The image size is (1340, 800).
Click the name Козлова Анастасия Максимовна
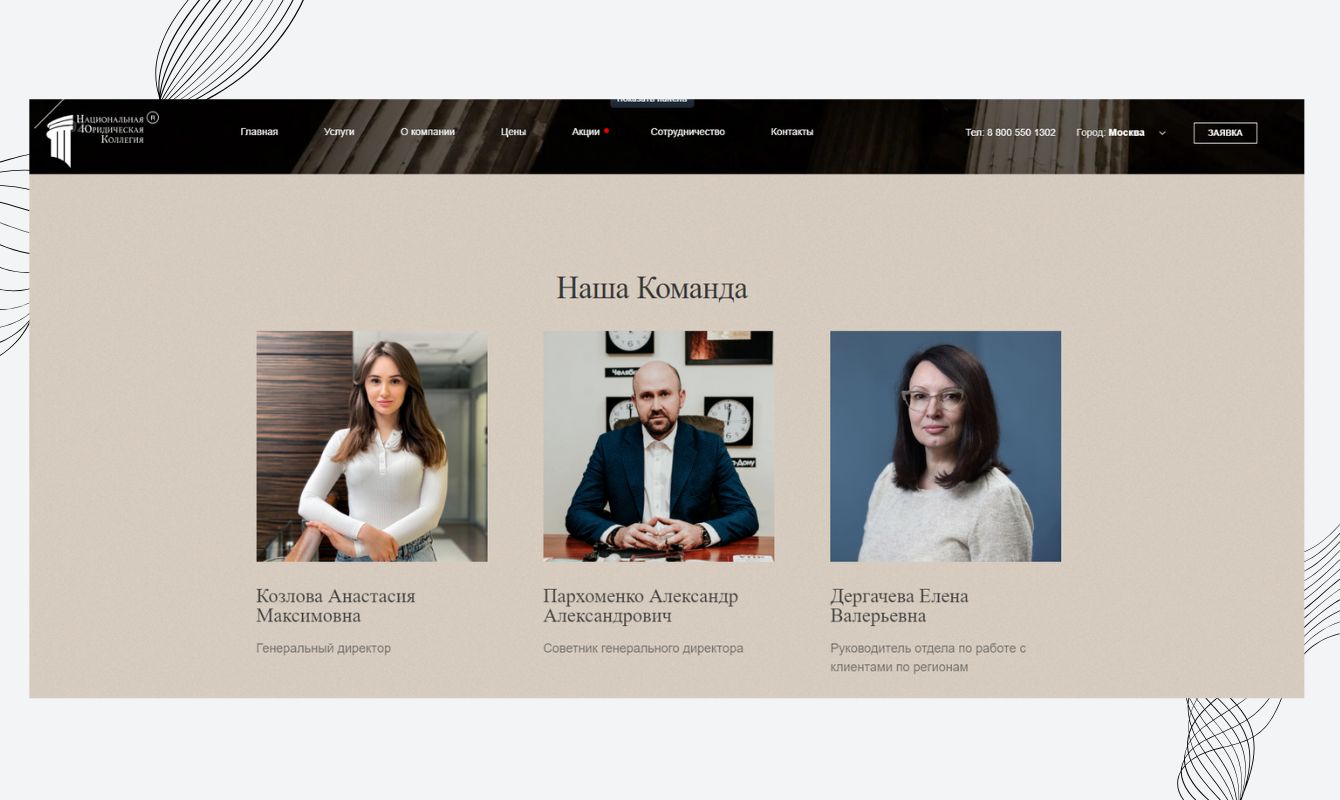tap(335, 606)
